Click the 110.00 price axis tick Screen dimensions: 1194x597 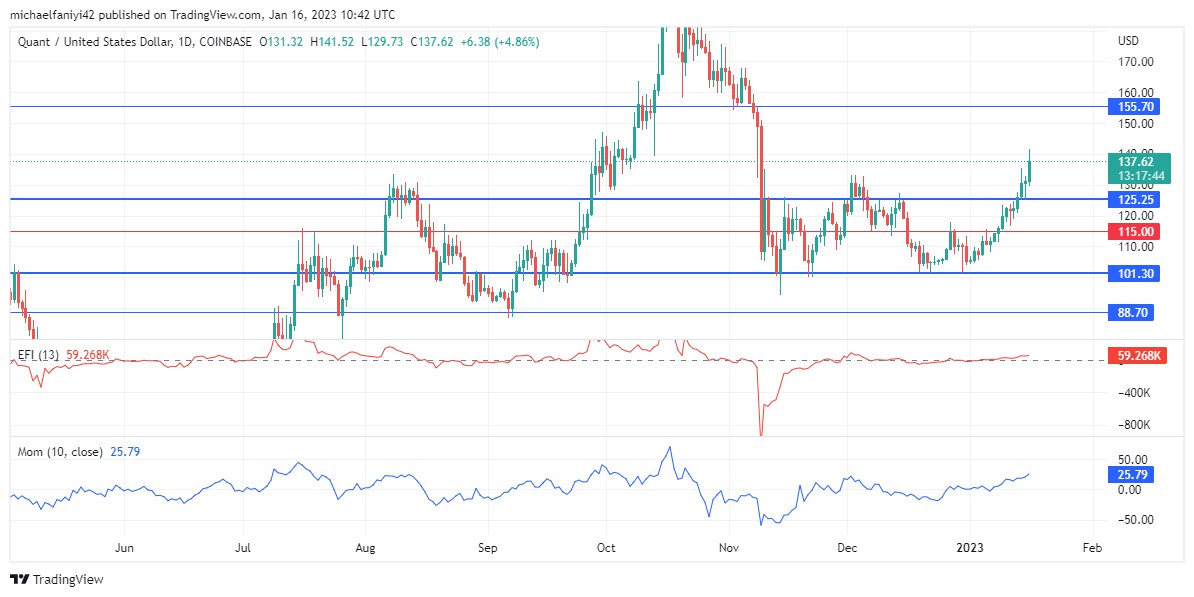[x=1135, y=247]
